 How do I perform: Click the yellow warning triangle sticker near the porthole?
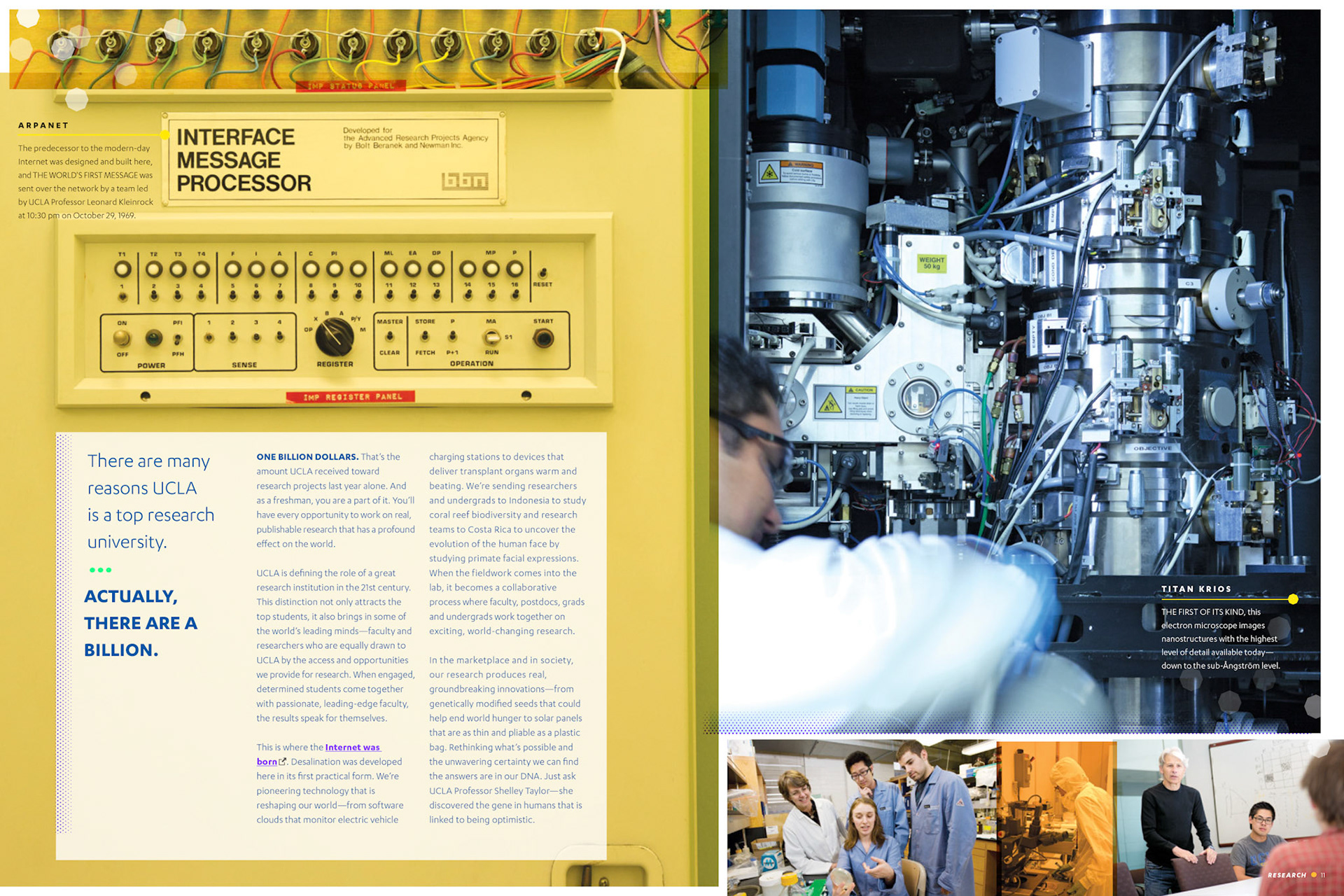click(x=829, y=404)
